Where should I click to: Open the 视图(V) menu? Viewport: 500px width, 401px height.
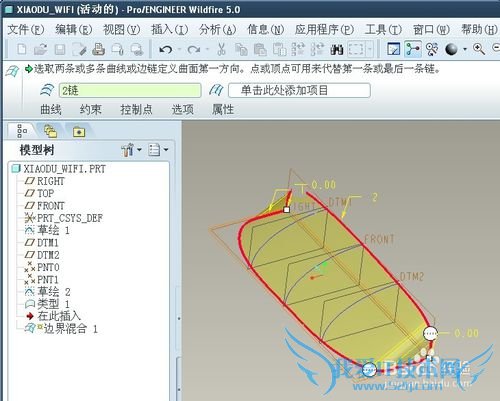pyautogui.click(x=121, y=30)
